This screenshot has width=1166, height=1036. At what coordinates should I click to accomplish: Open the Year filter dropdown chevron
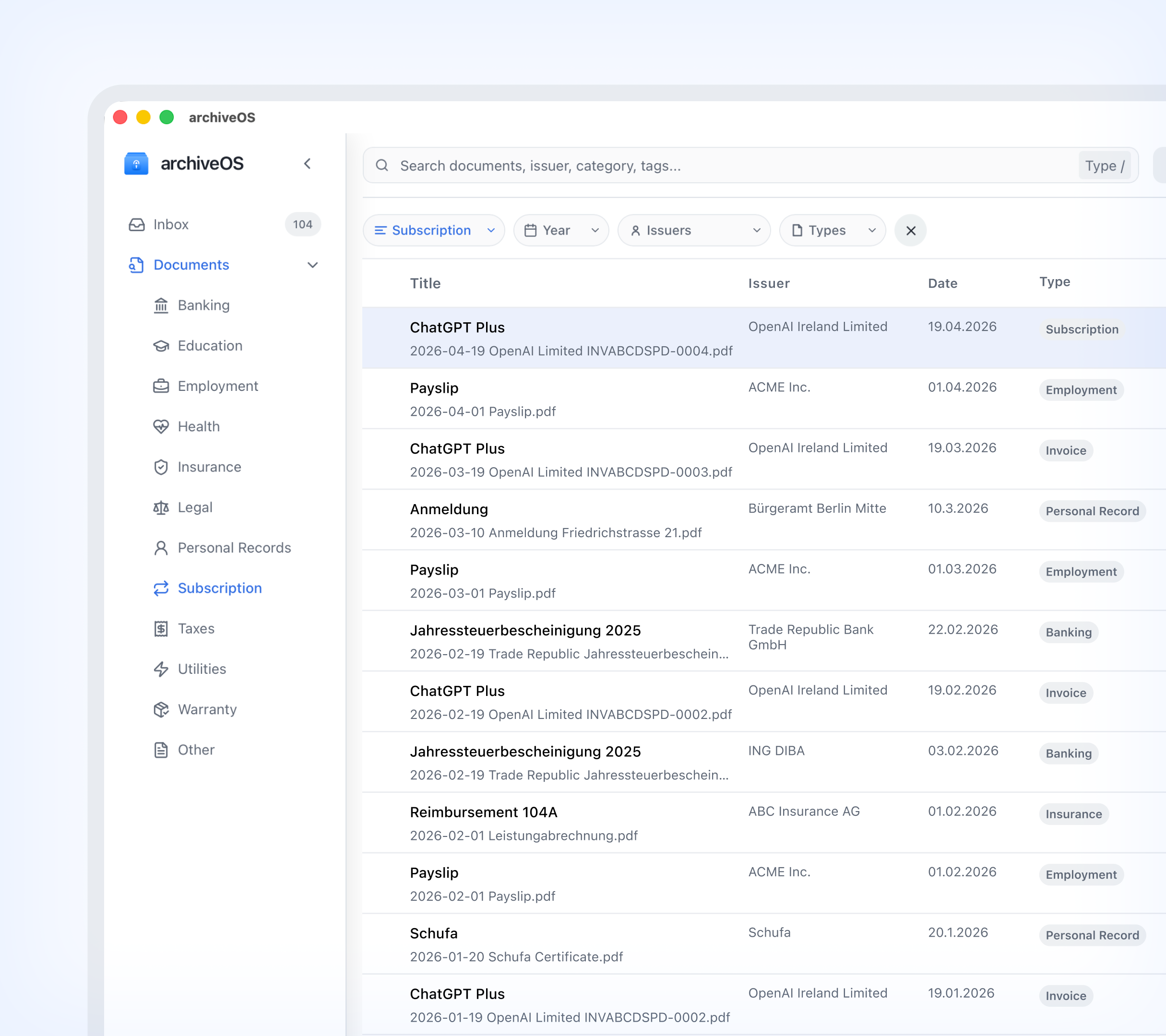pyautogui.click(x=595, y=230)
